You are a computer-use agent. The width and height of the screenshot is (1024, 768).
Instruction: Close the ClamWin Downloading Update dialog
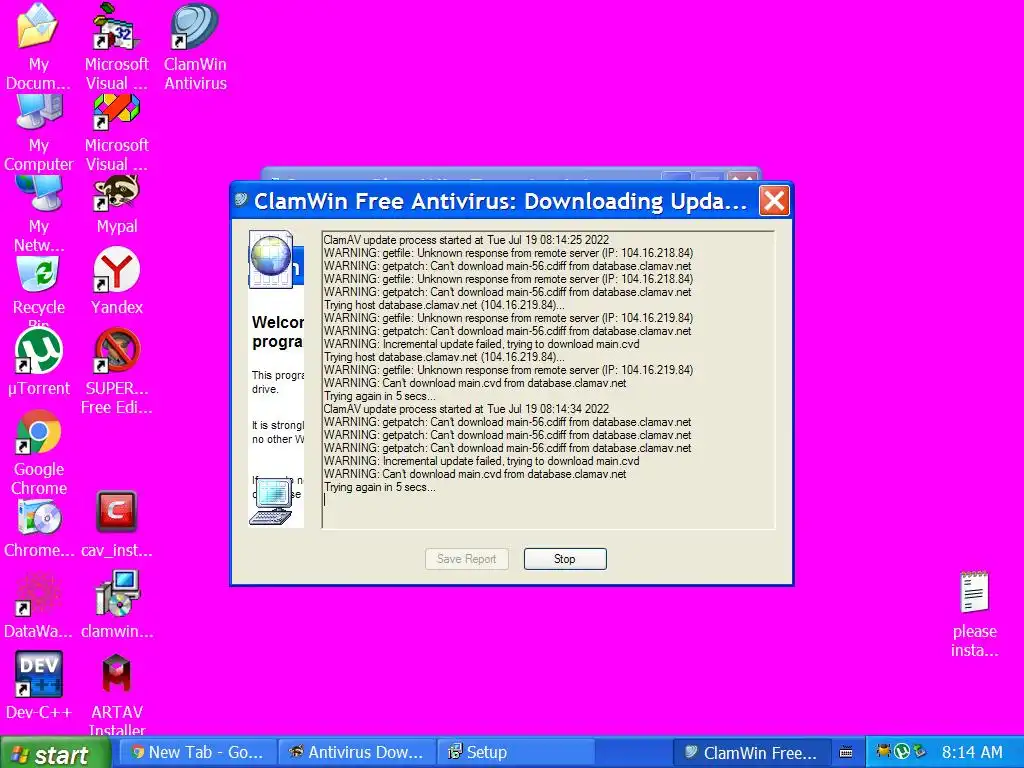click(x=774, y=200)
